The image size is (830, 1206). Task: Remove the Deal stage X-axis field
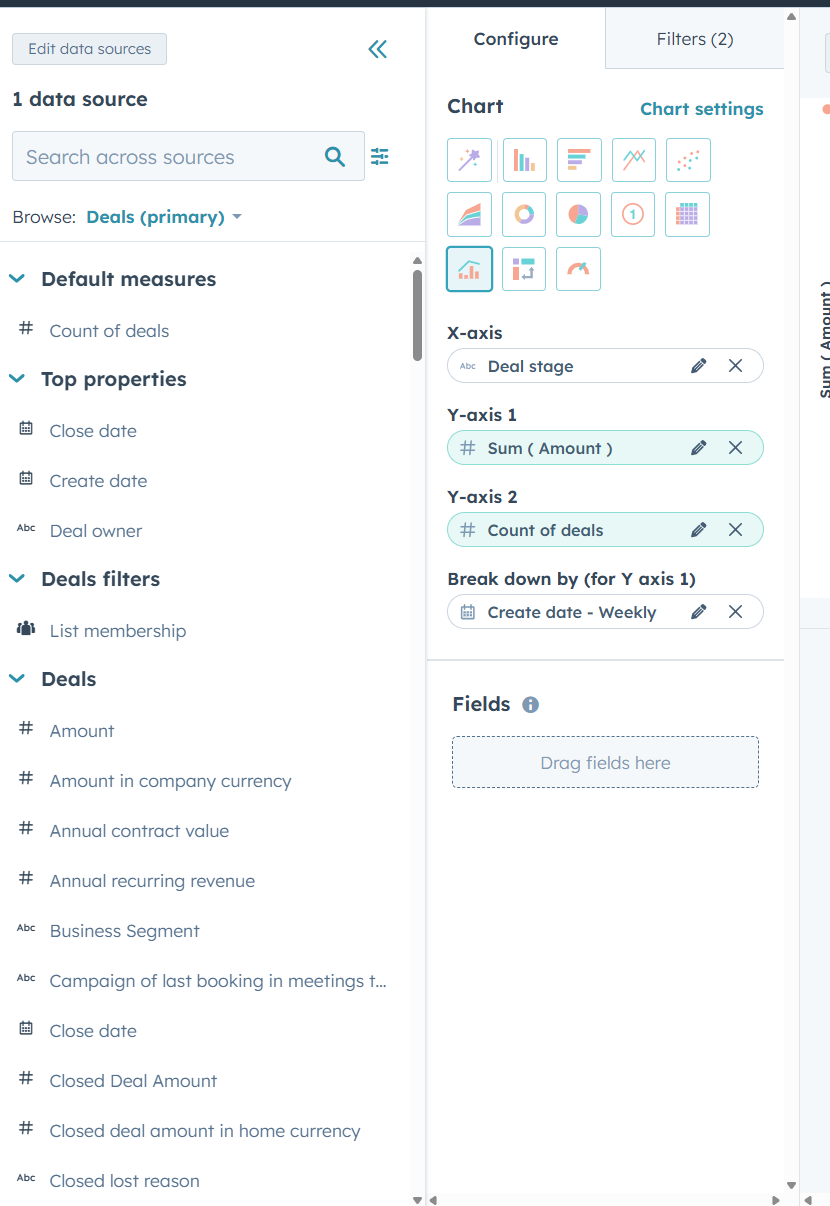coord(735,366)
